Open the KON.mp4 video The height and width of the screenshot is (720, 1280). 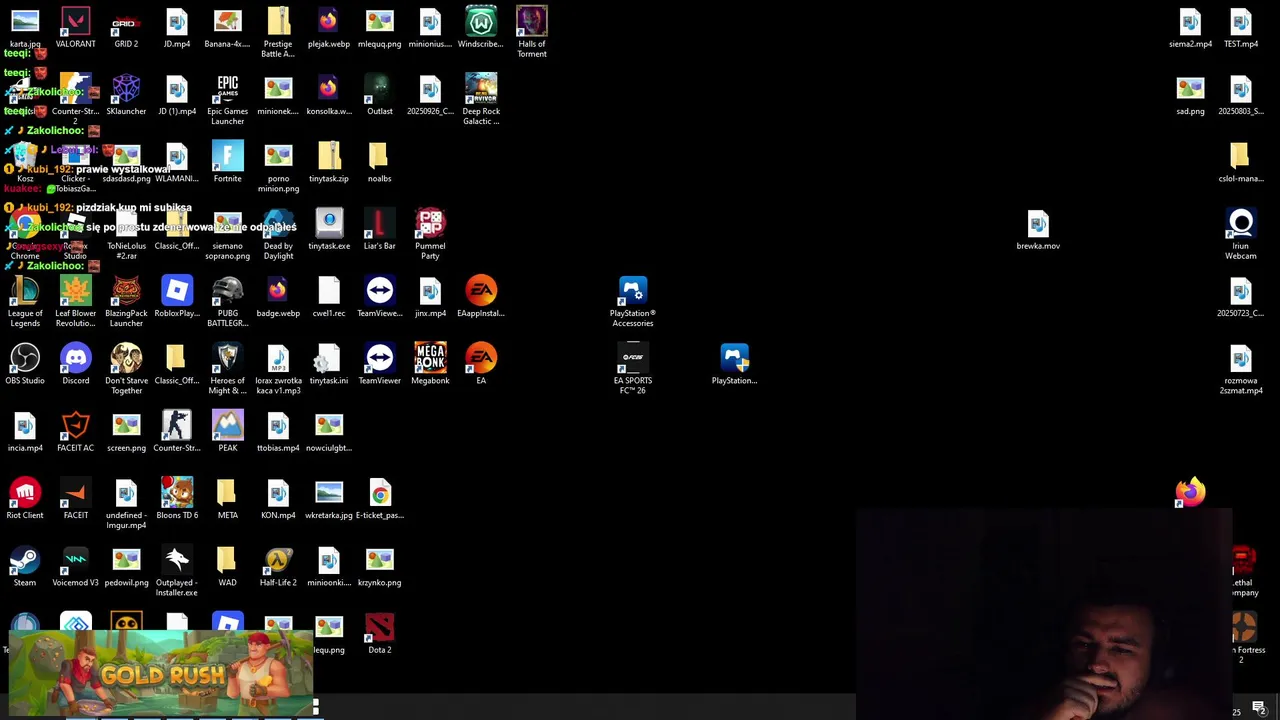(x=278, y=498)
